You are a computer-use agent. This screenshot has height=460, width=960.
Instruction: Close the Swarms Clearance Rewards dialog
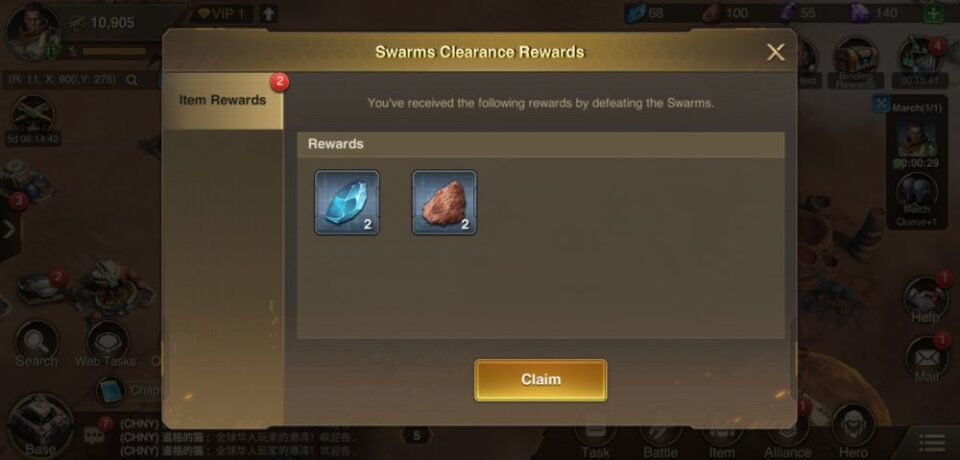click(x=775, y=53)
